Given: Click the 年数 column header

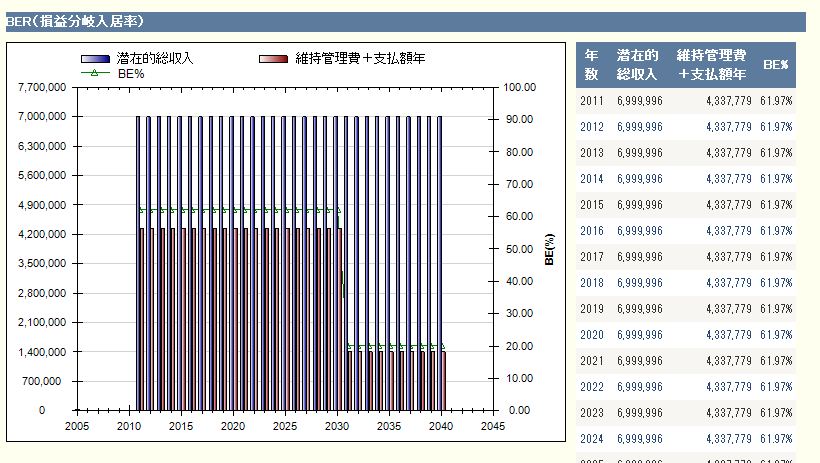Looking at the screenshot, I should click(x=591, y=64).
